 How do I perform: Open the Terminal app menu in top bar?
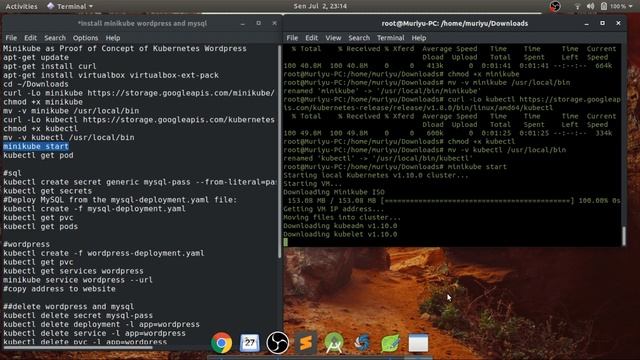pyautogui.click(x=70, y=6)
